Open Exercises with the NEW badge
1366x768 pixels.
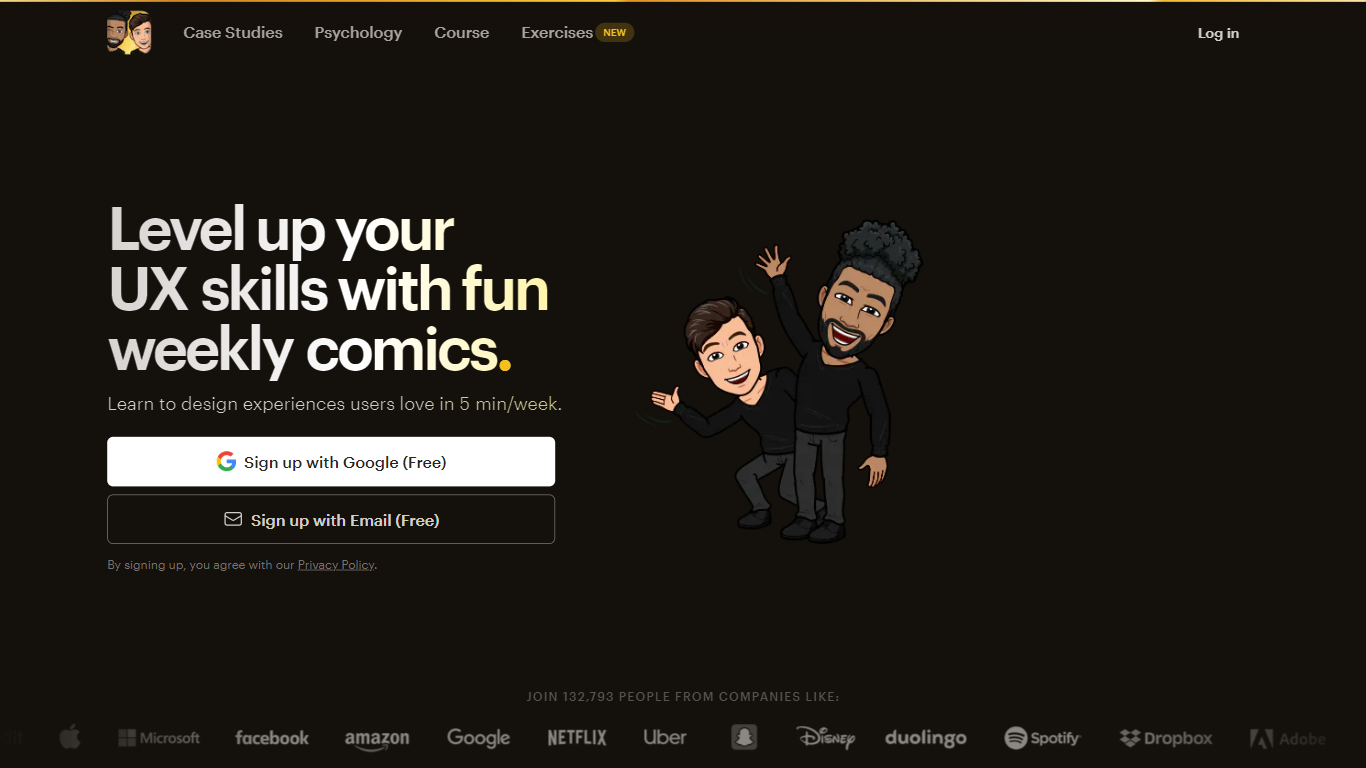point(556,32)
